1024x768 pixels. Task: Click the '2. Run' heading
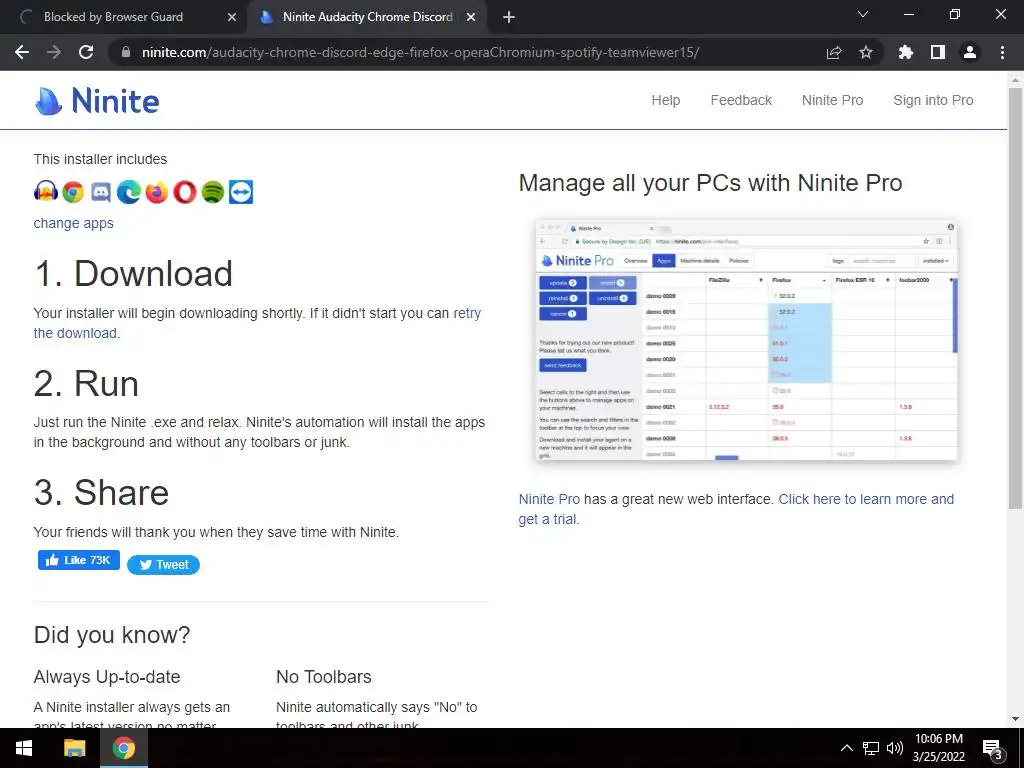tap(86, 383)
